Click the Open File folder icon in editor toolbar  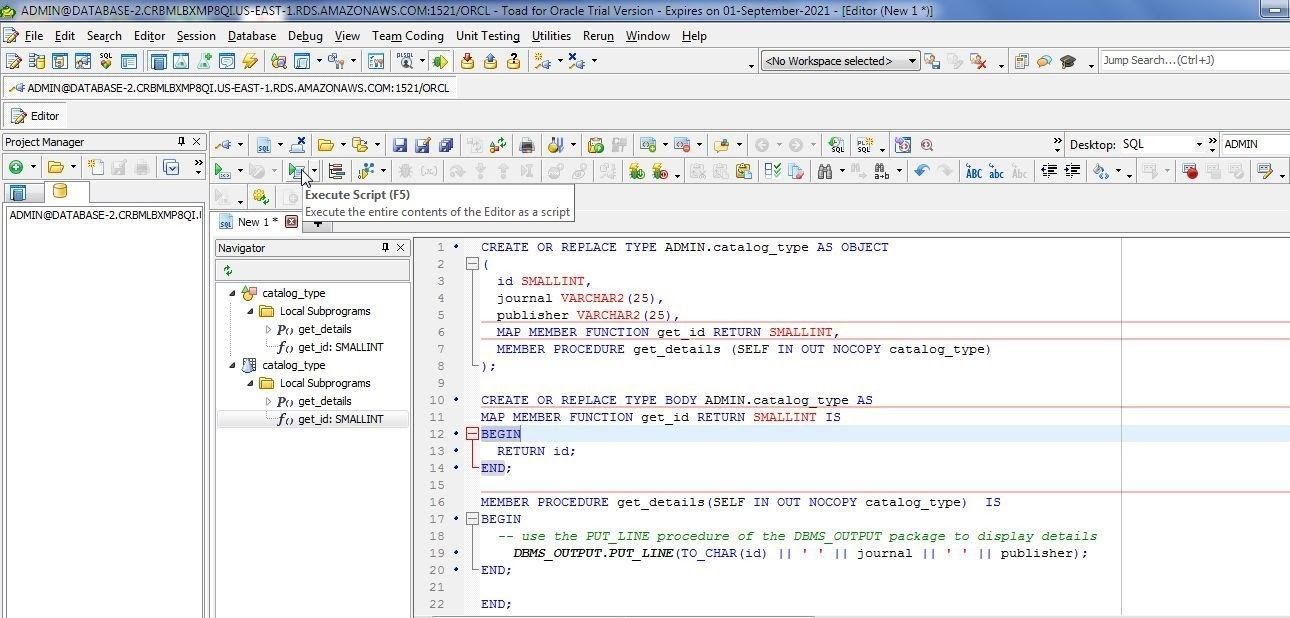326,145
